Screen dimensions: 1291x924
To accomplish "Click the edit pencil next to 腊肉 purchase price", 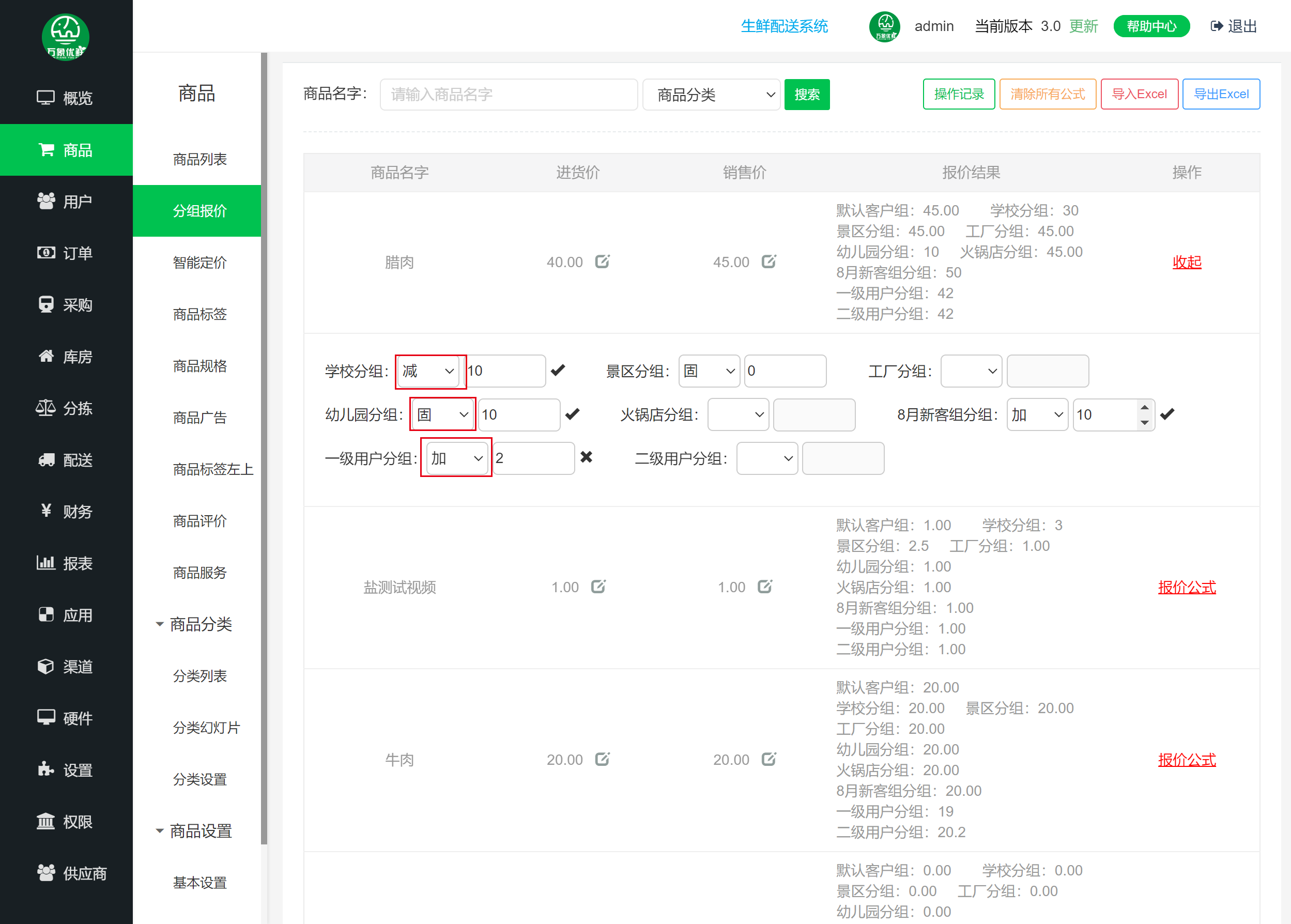I will (602, 261).
